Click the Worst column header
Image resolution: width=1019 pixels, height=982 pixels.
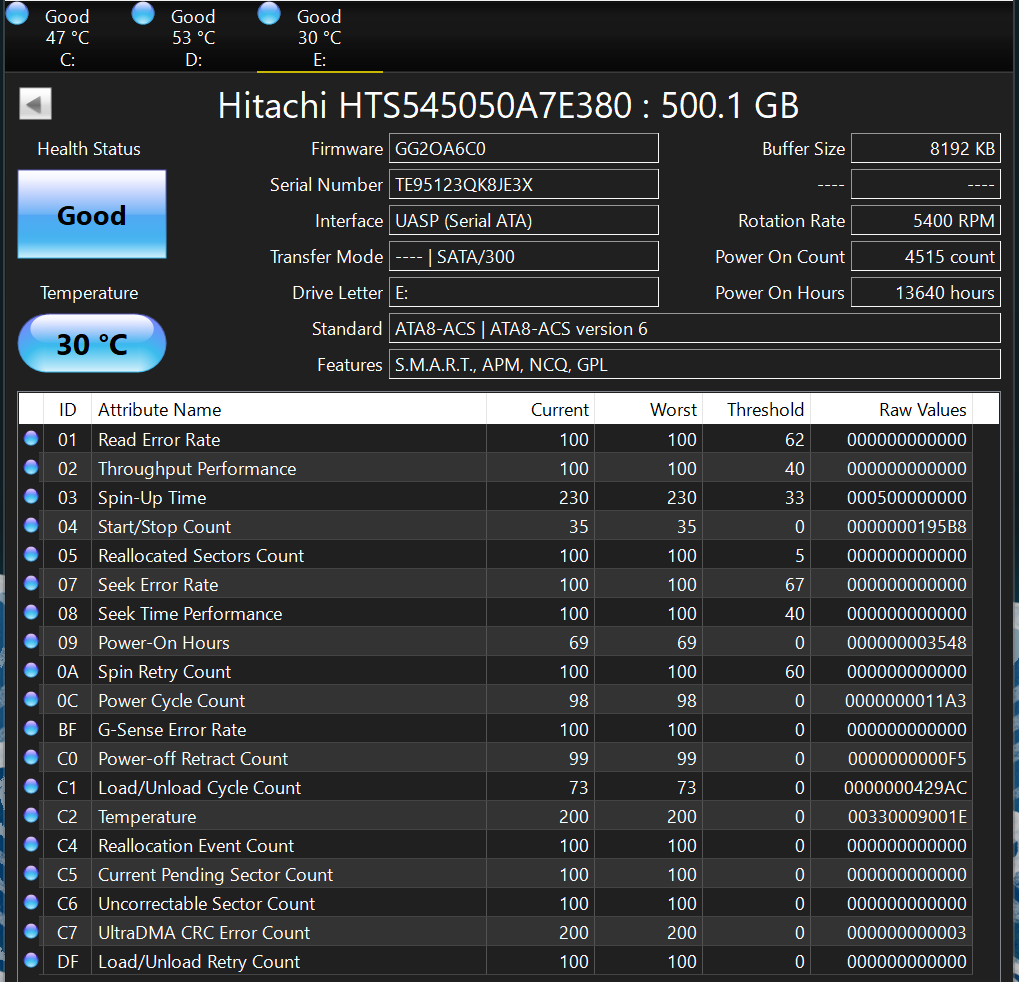[648, 409]
